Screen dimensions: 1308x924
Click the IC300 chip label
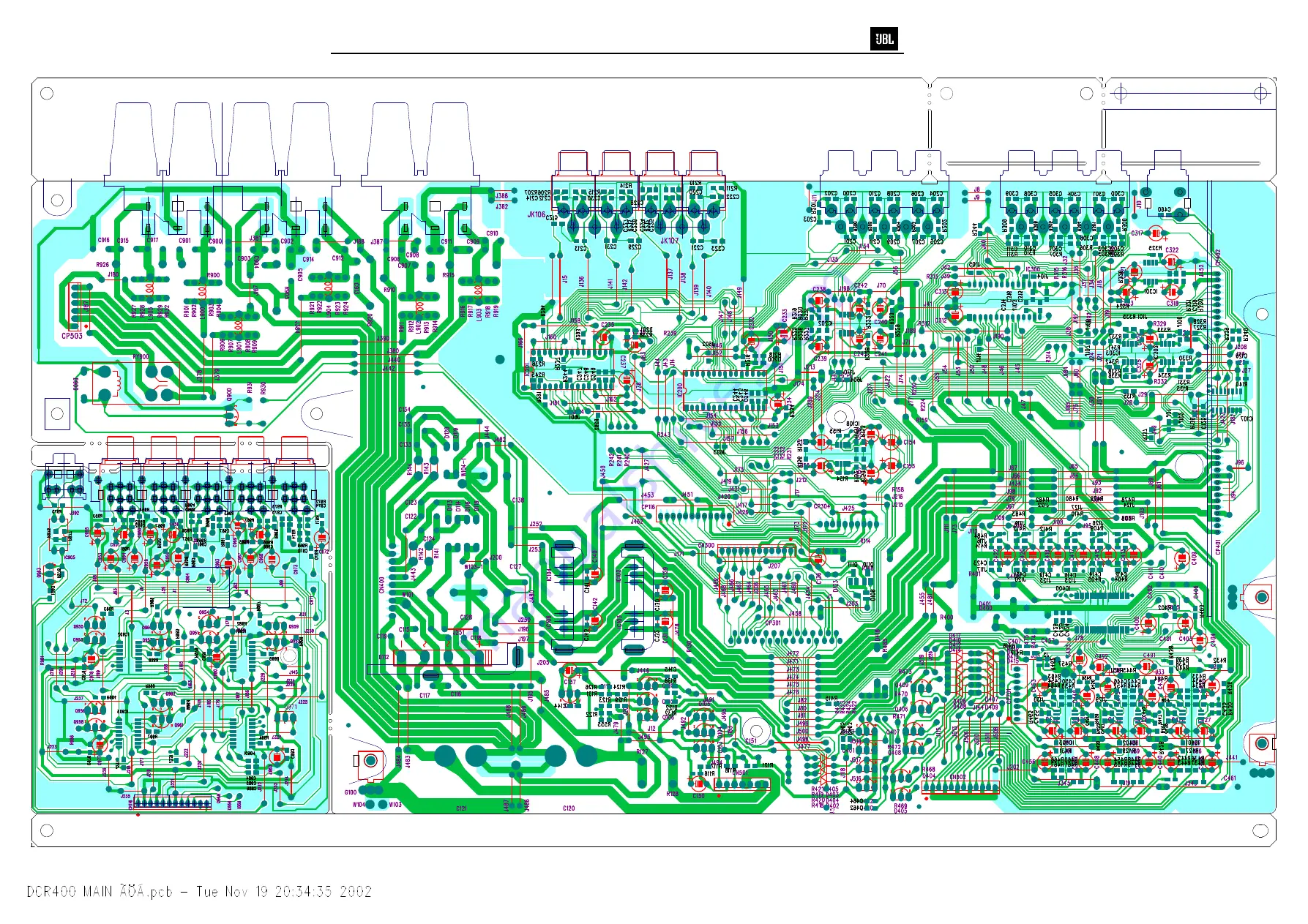pyautogui.click(x=1033, y=269)
